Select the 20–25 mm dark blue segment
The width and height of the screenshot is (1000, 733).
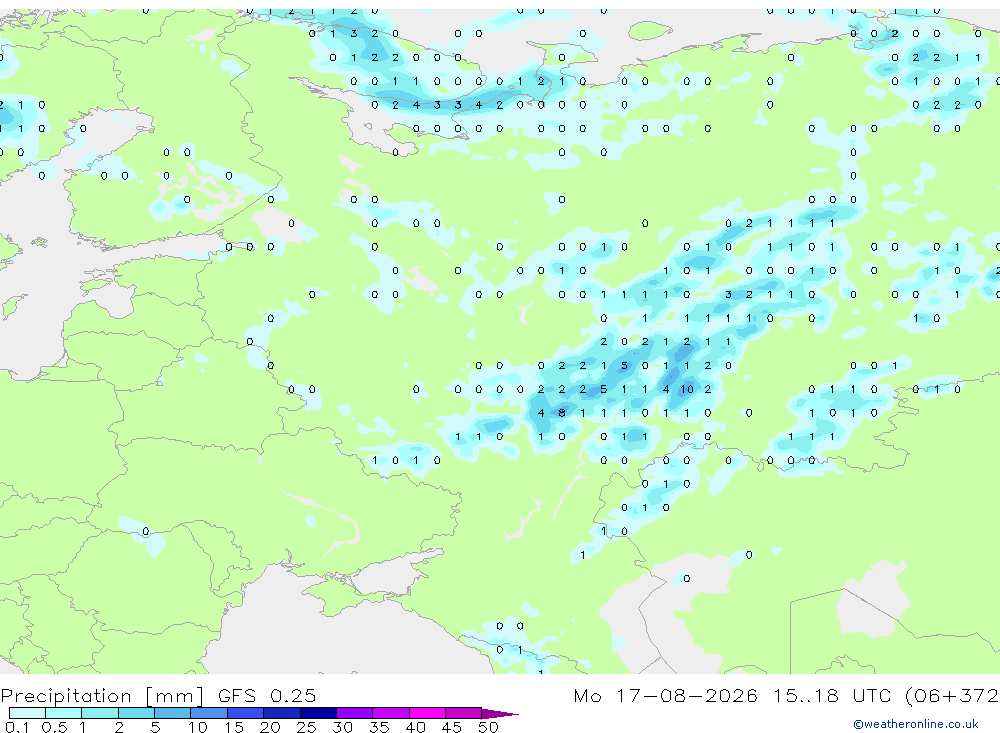pyautogui.click(x=282, y=713)
